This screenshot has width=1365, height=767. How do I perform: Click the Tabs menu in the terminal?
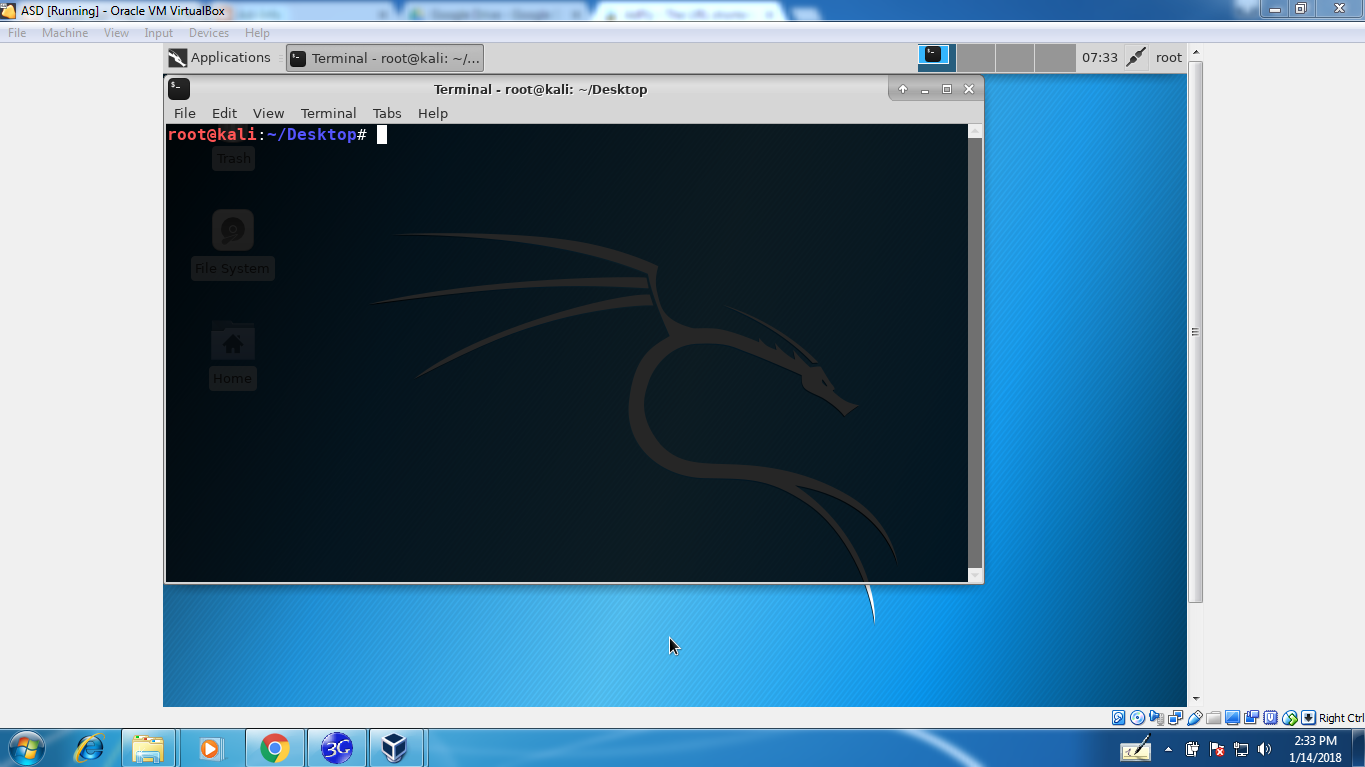[387, 113]
